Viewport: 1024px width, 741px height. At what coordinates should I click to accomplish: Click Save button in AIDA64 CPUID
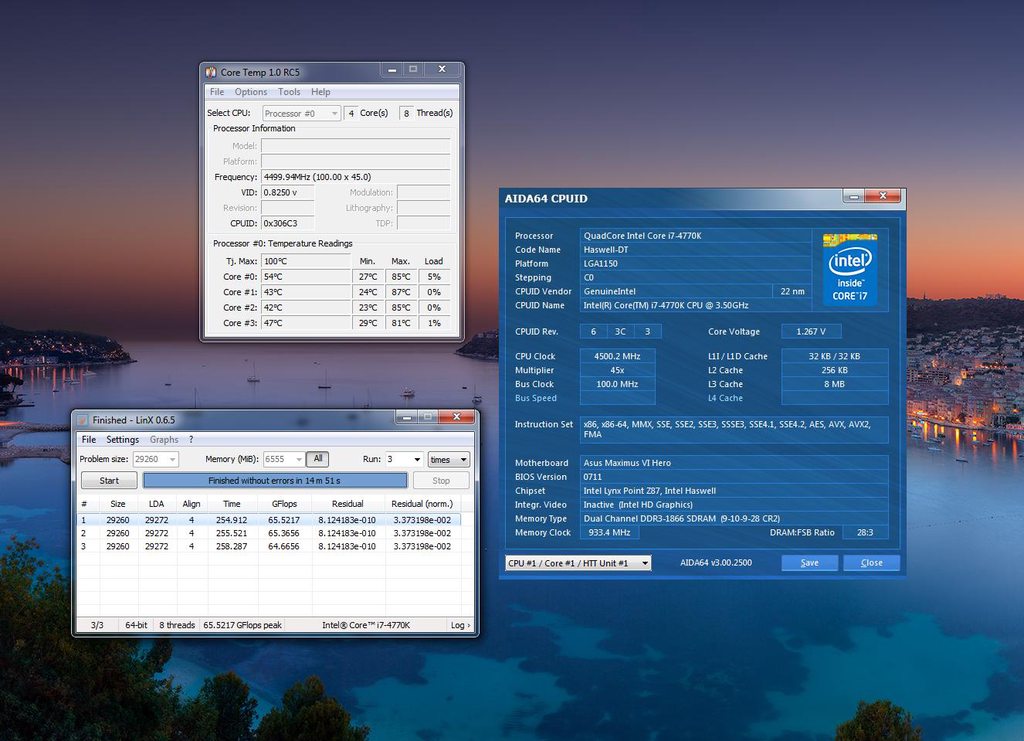pyautogui.click(x=810, y=563)
